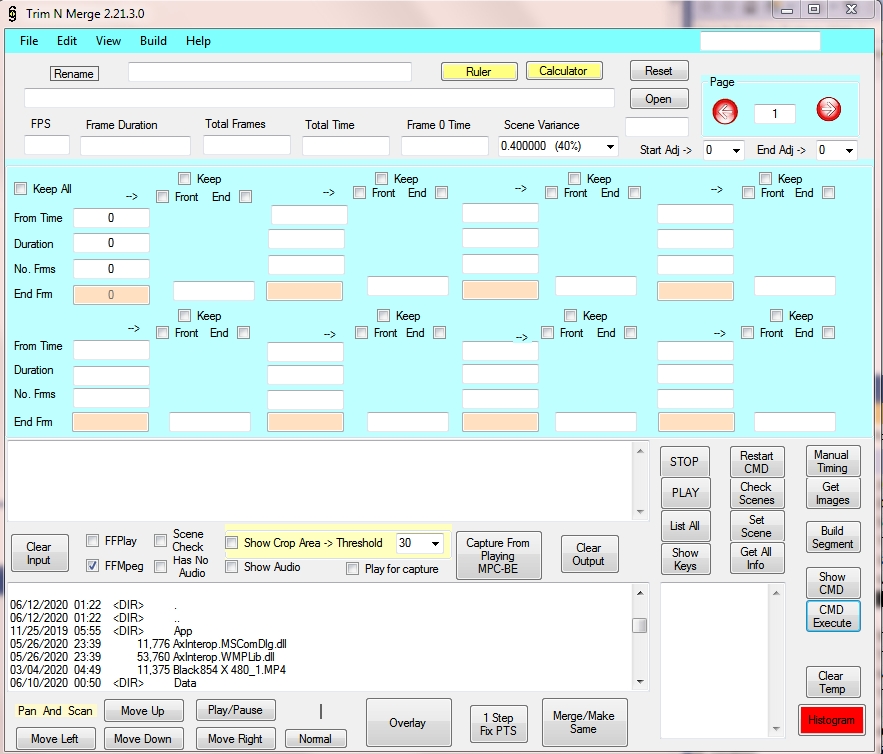The height and width of the screenshot is (754, 883).
Task: Click the Merge/Make Same button
Action: click(583, 722)
